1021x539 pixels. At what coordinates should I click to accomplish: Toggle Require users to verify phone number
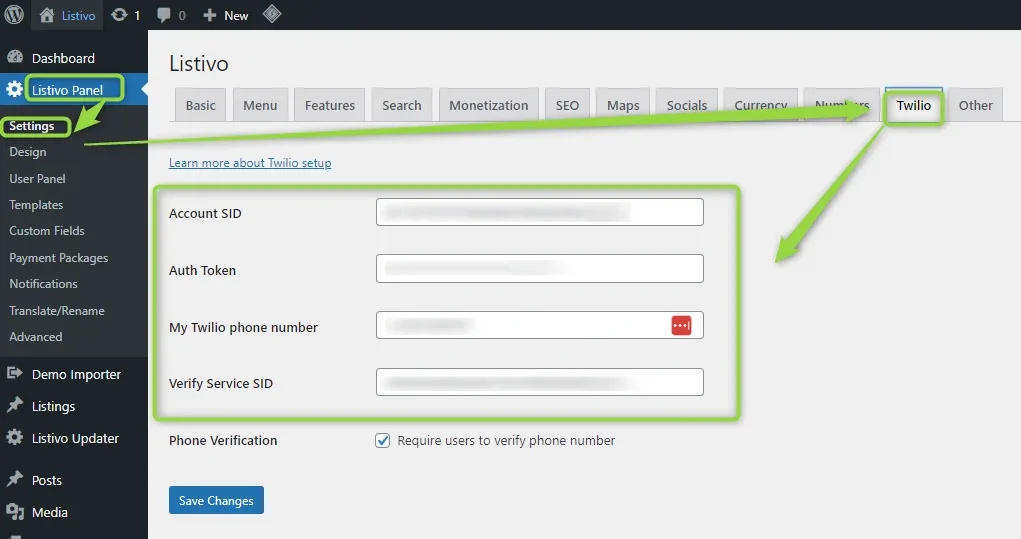pos(382,441)
